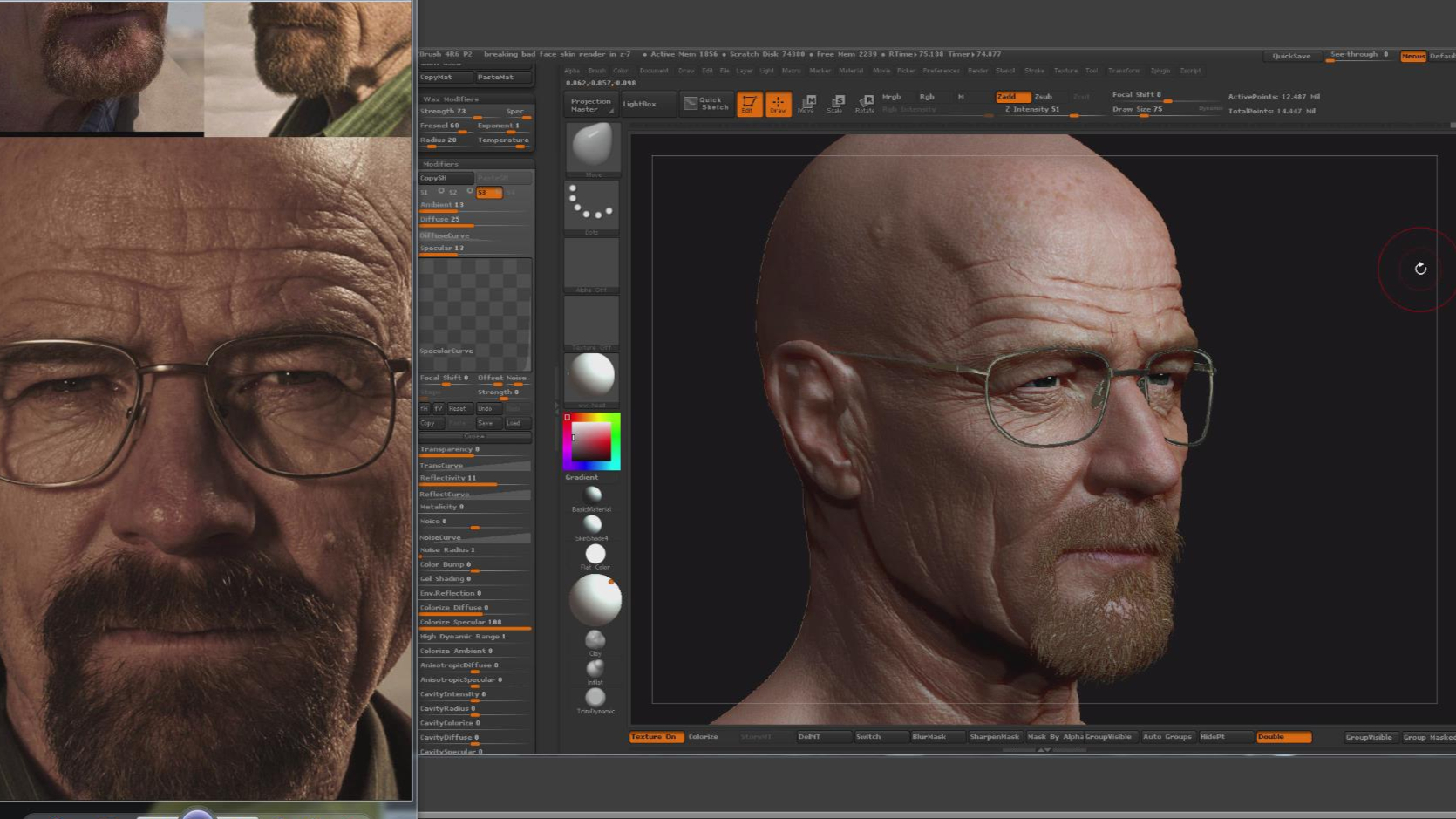Toggle Zadd mode

pos(1013,97)
